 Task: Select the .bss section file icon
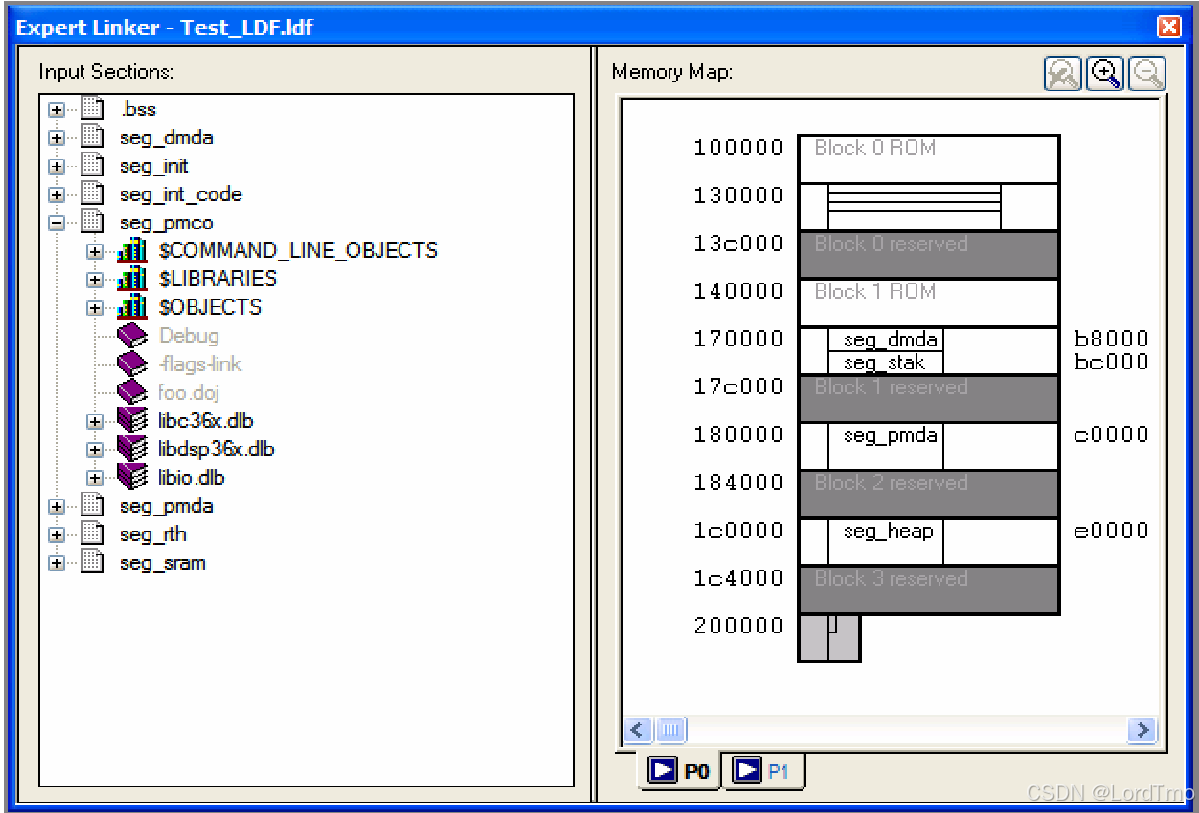point(92,109)
